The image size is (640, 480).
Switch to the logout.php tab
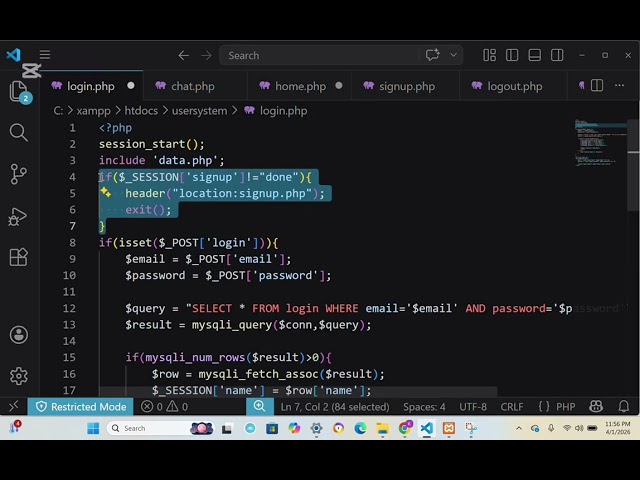[x=514, y=86]
